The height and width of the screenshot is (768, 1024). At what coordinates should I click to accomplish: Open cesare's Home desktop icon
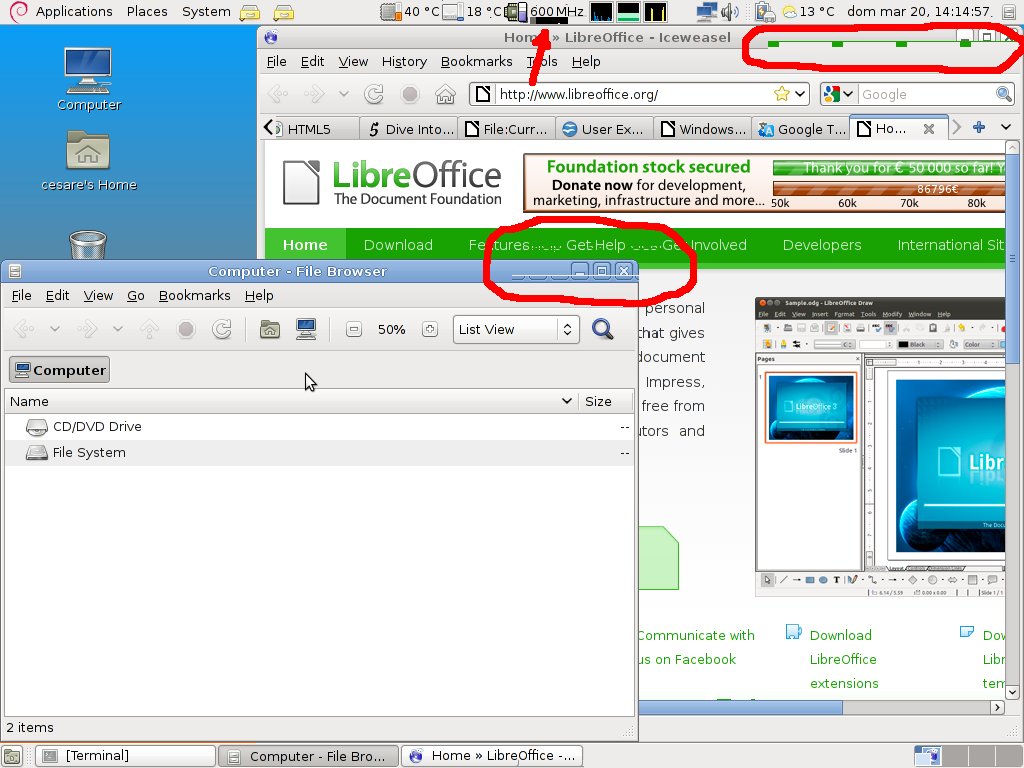pyautogui.click(x=89, y=160)
